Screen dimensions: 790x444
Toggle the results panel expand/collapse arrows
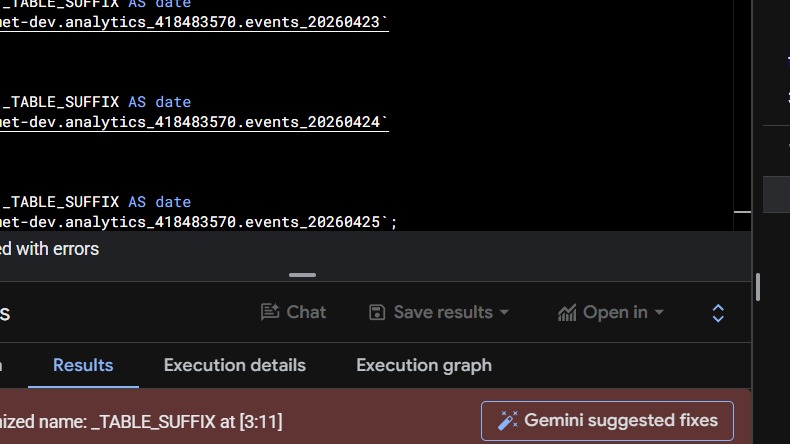[x=718, y=313]
